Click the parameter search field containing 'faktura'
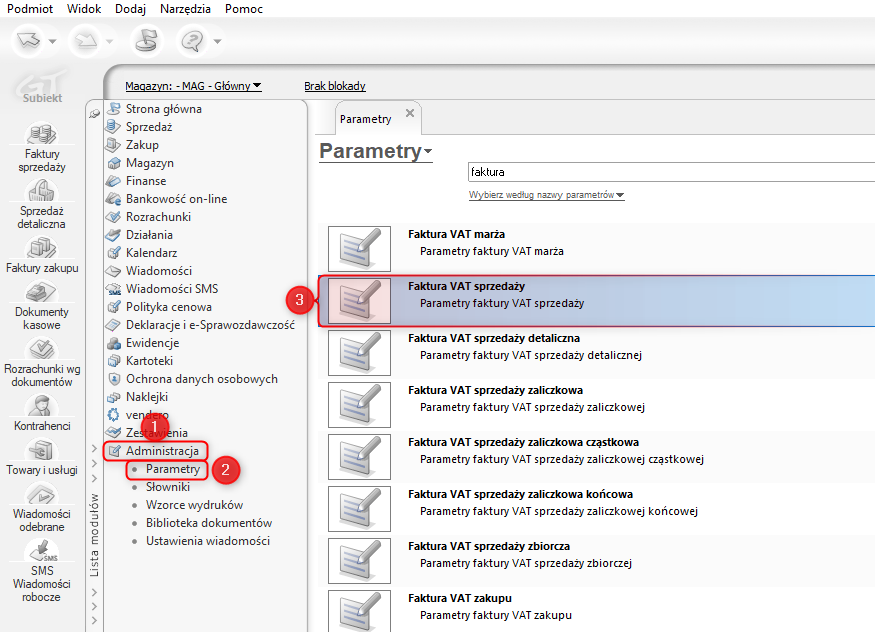 (670, 172)
